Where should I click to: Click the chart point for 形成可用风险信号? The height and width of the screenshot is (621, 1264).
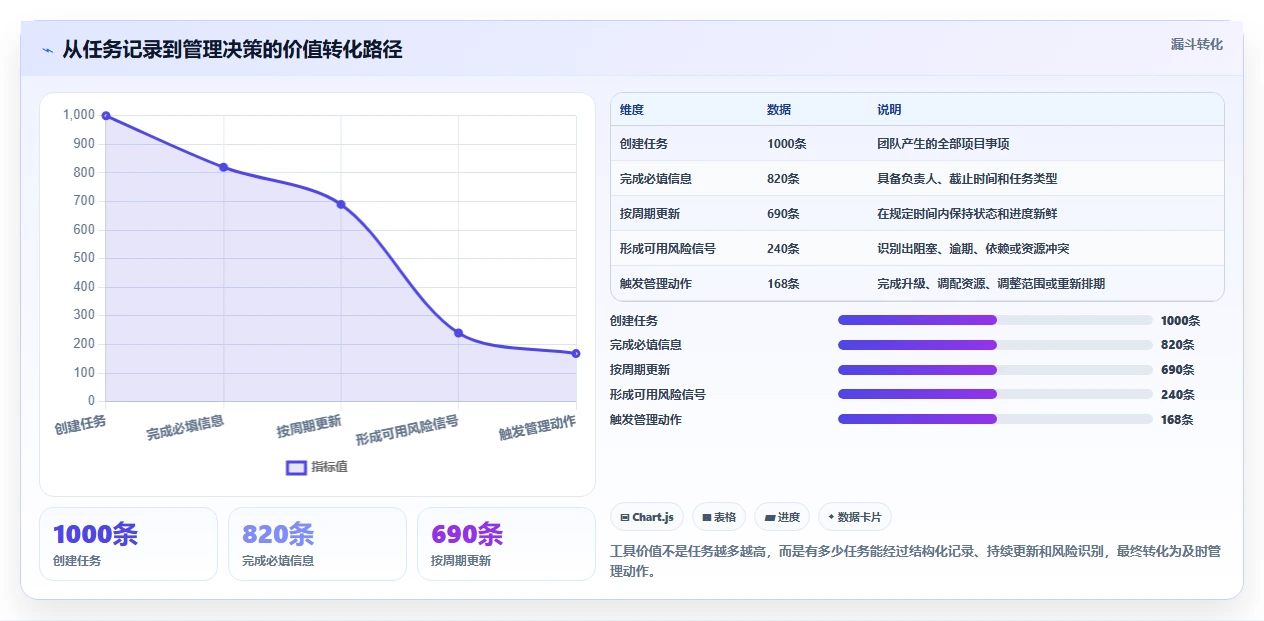pos(459,333)
